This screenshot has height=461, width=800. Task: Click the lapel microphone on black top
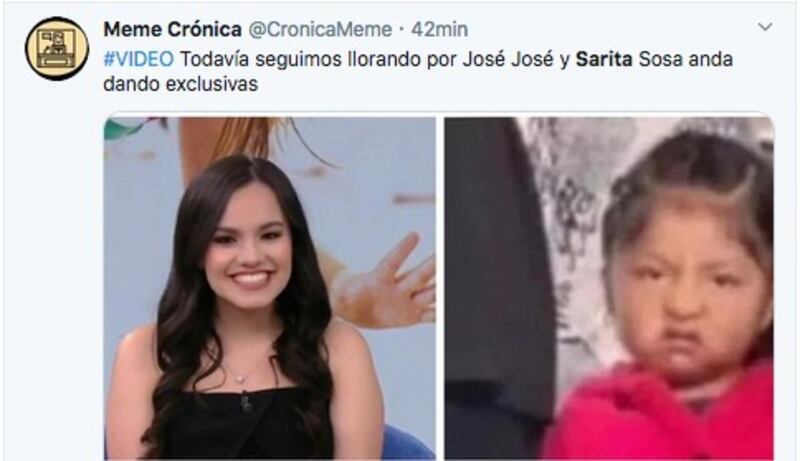click(246, 402)
